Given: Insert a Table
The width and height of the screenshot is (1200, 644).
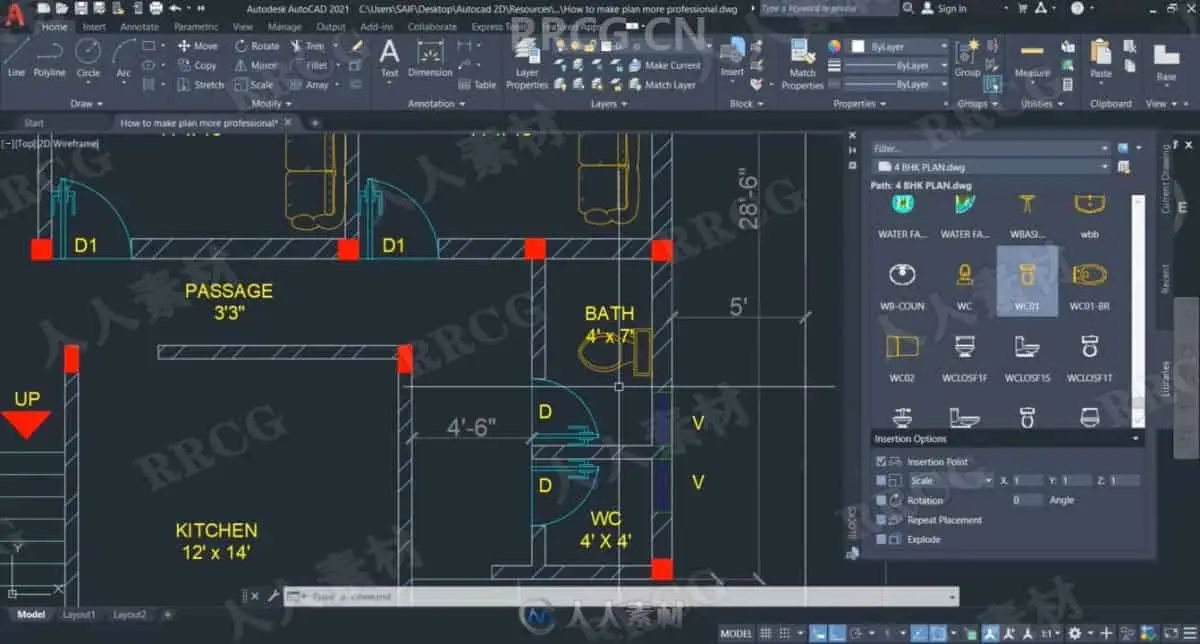Looking at the screenshot, I should coord(477,85).
